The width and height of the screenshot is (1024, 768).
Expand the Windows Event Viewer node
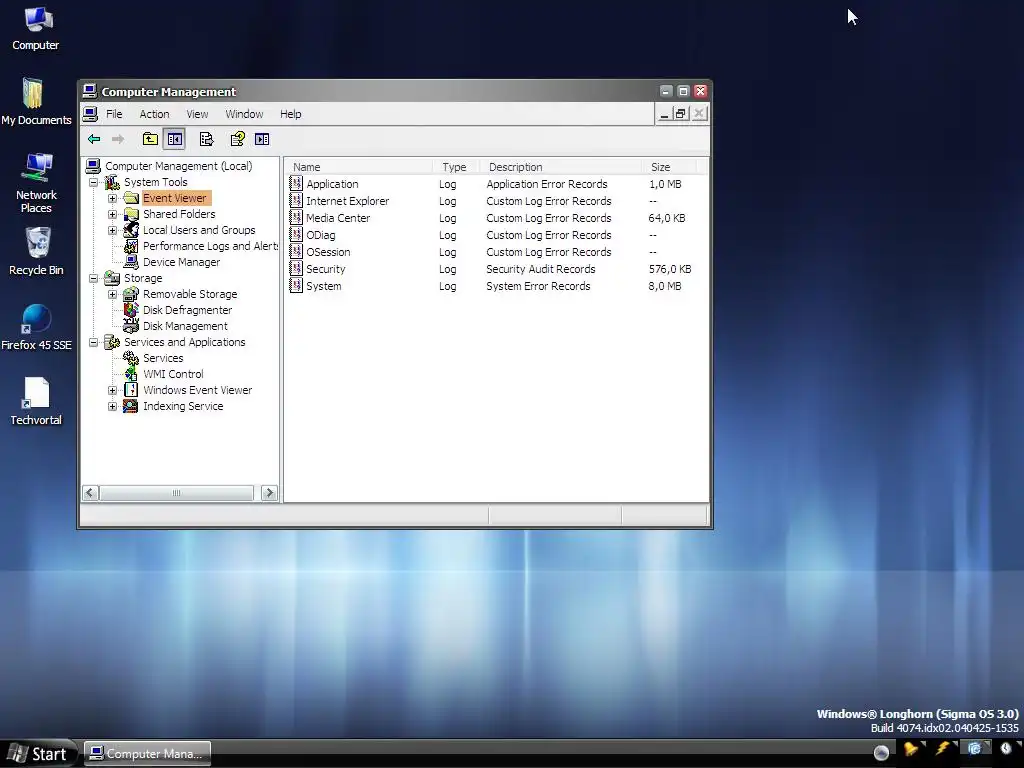112,391
